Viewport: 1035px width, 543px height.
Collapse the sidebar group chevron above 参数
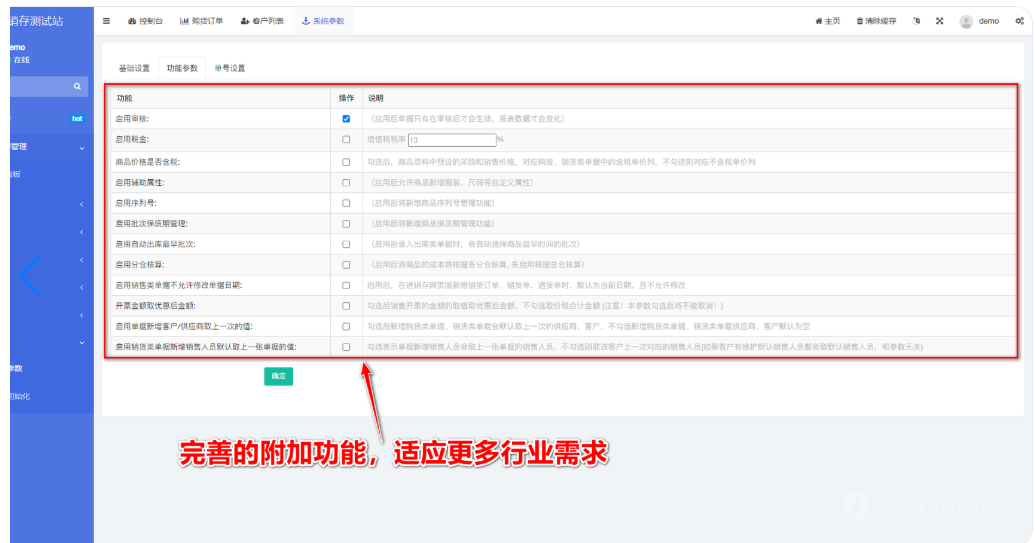point(82,342)
